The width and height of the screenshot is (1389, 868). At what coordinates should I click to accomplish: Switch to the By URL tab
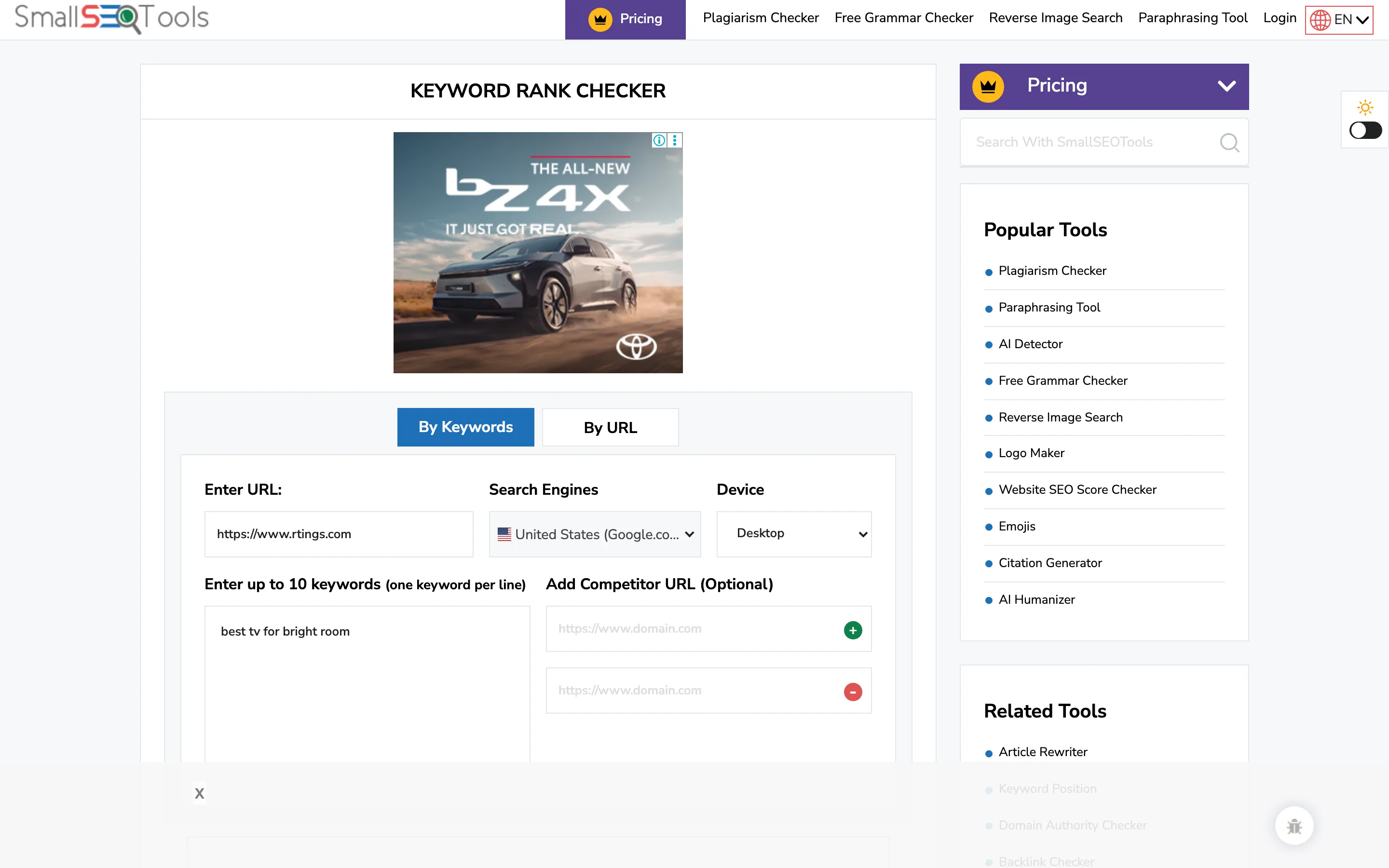[x=610, y=427]
